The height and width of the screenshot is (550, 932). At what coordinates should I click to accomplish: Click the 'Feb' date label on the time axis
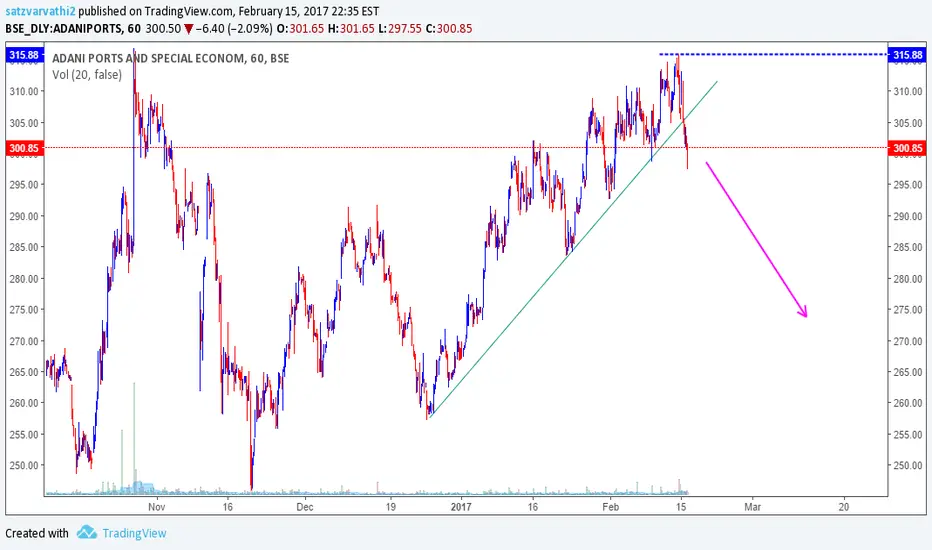tap(610, 507)
